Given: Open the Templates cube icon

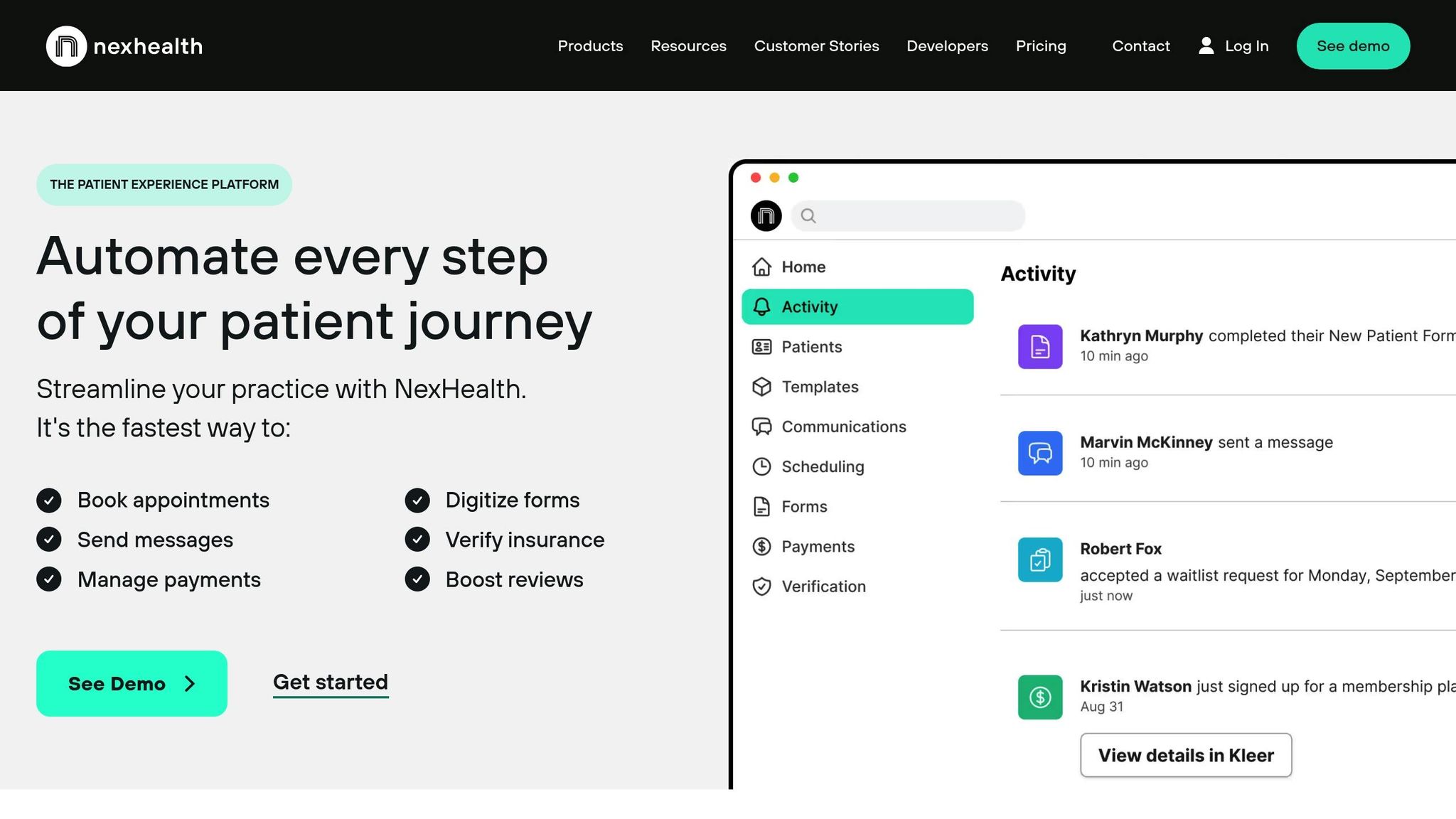Looking at the screenshot, I should pyautogui.click(x=761, y=387).
